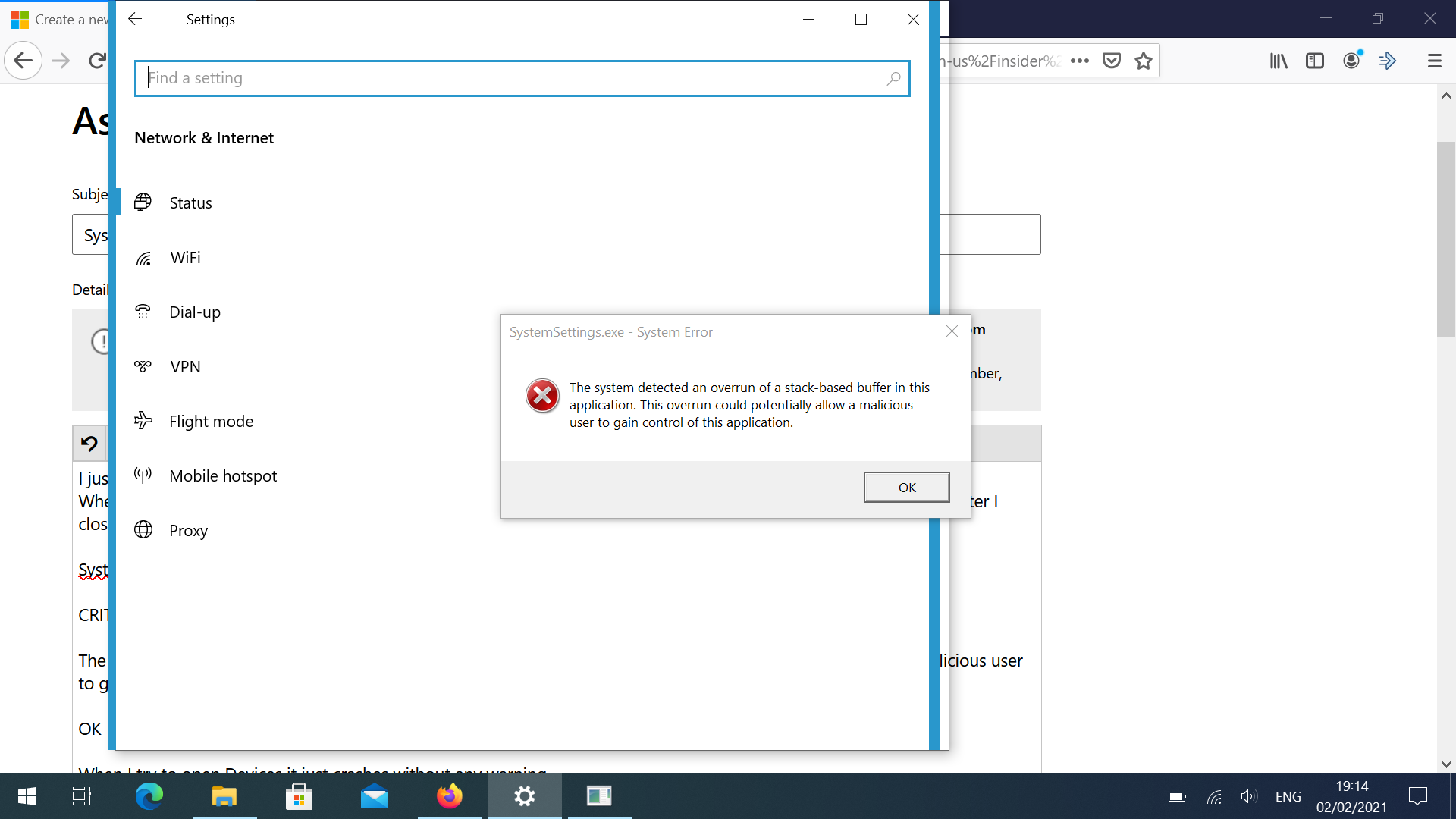This screenshot has height=819, width=1456.
Task: Show Firefox Library panel
Action: 1279,61
